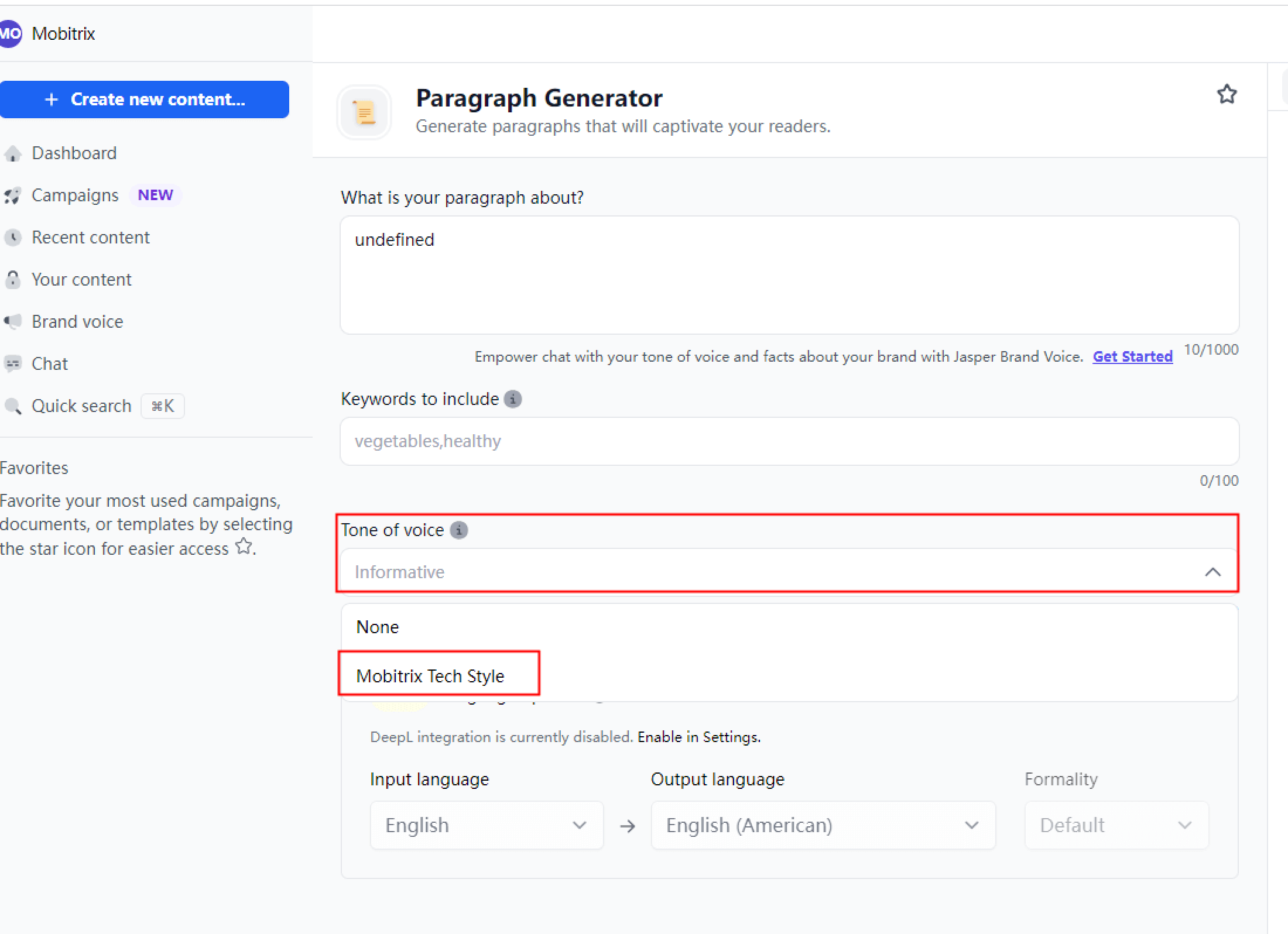Click the Keywords to include input field
The width and height of the screenshot is (1288, 934).
pos(789,441)
